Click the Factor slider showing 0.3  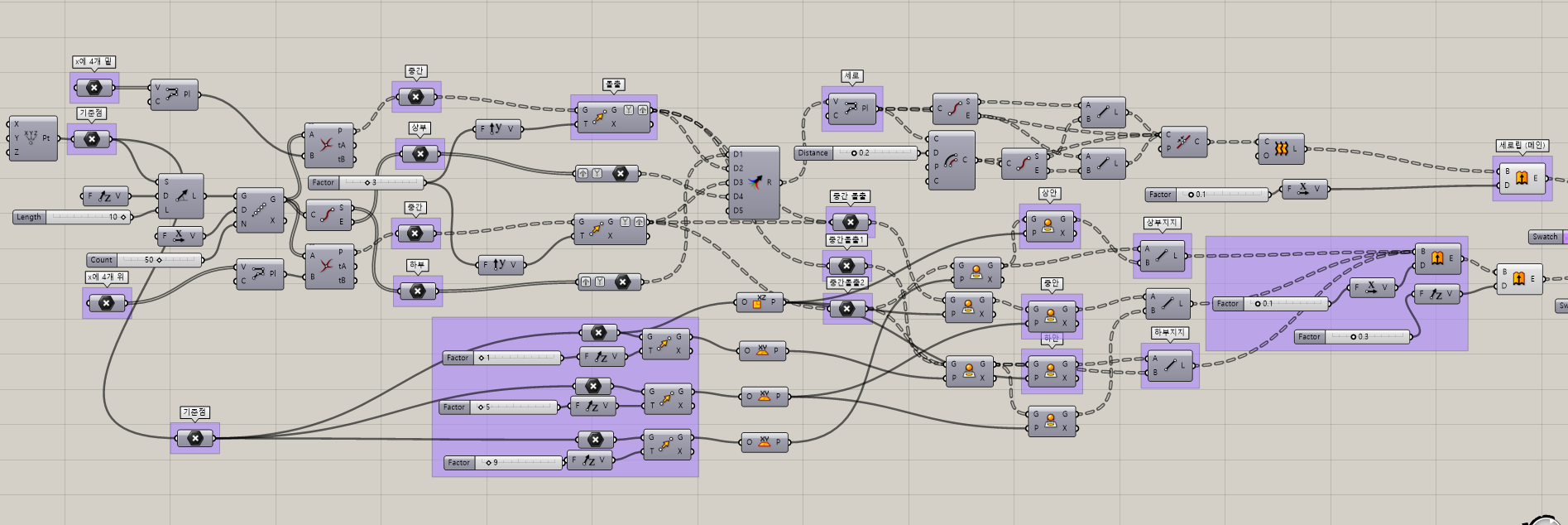click(x=1352, y=337)
